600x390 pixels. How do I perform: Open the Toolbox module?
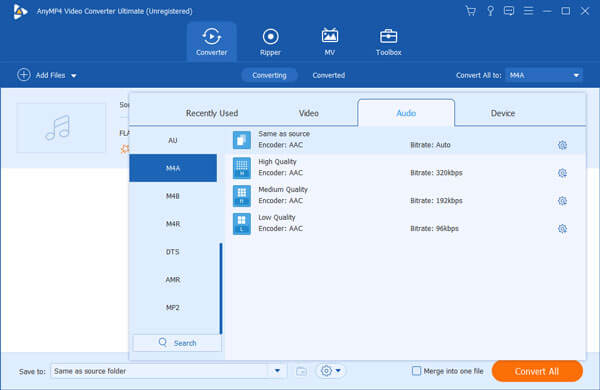tap(388, 41)
